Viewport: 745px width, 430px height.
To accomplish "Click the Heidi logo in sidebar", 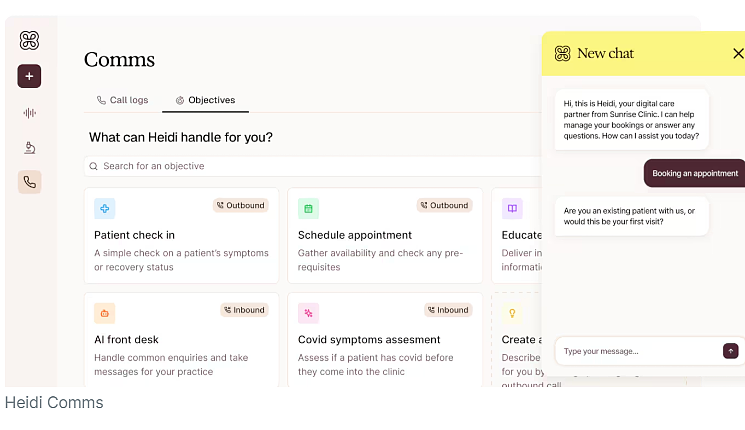I will click(x=29, y=40).
